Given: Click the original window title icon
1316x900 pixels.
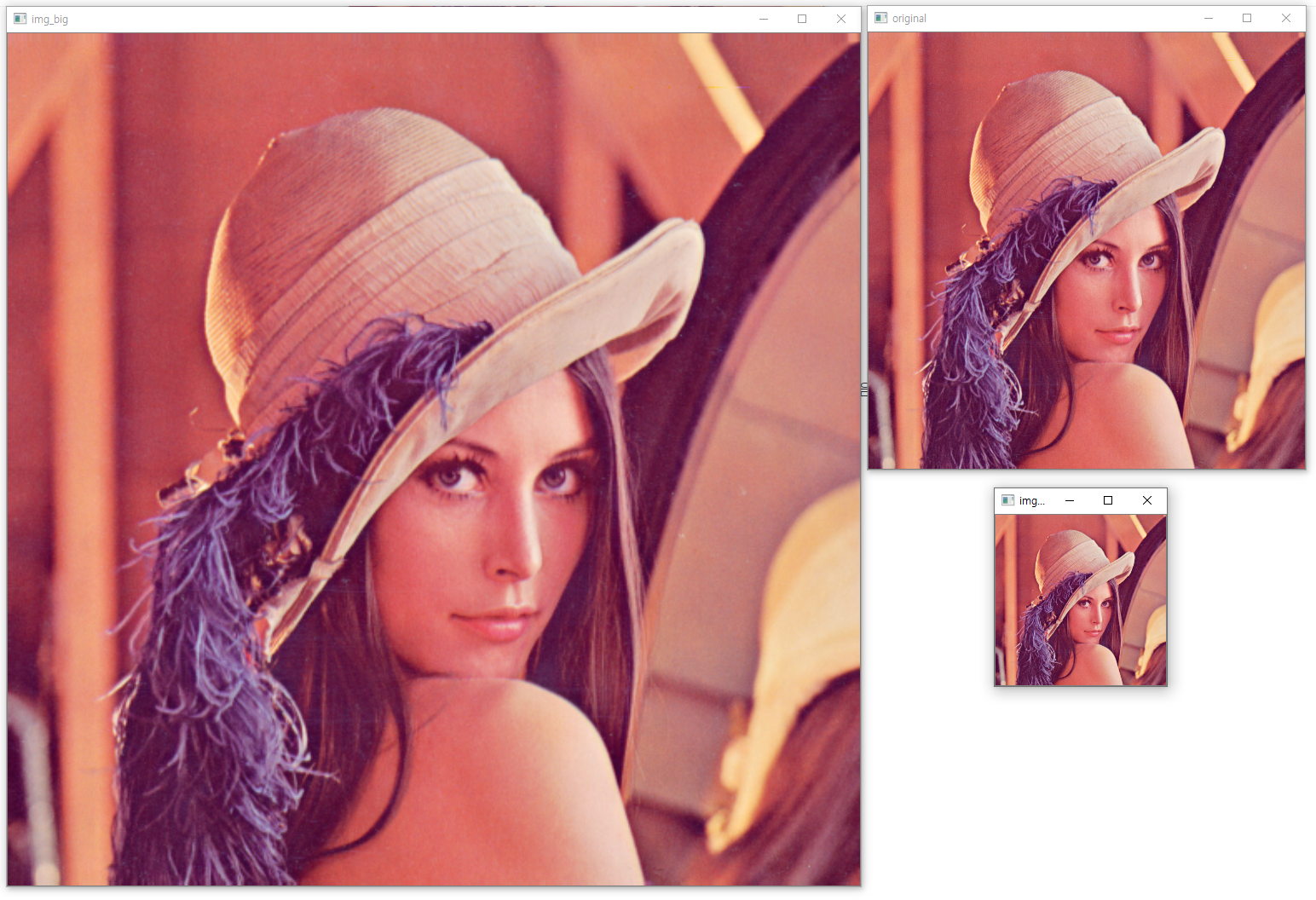Looking at the screenshot, I should point(881,18).
